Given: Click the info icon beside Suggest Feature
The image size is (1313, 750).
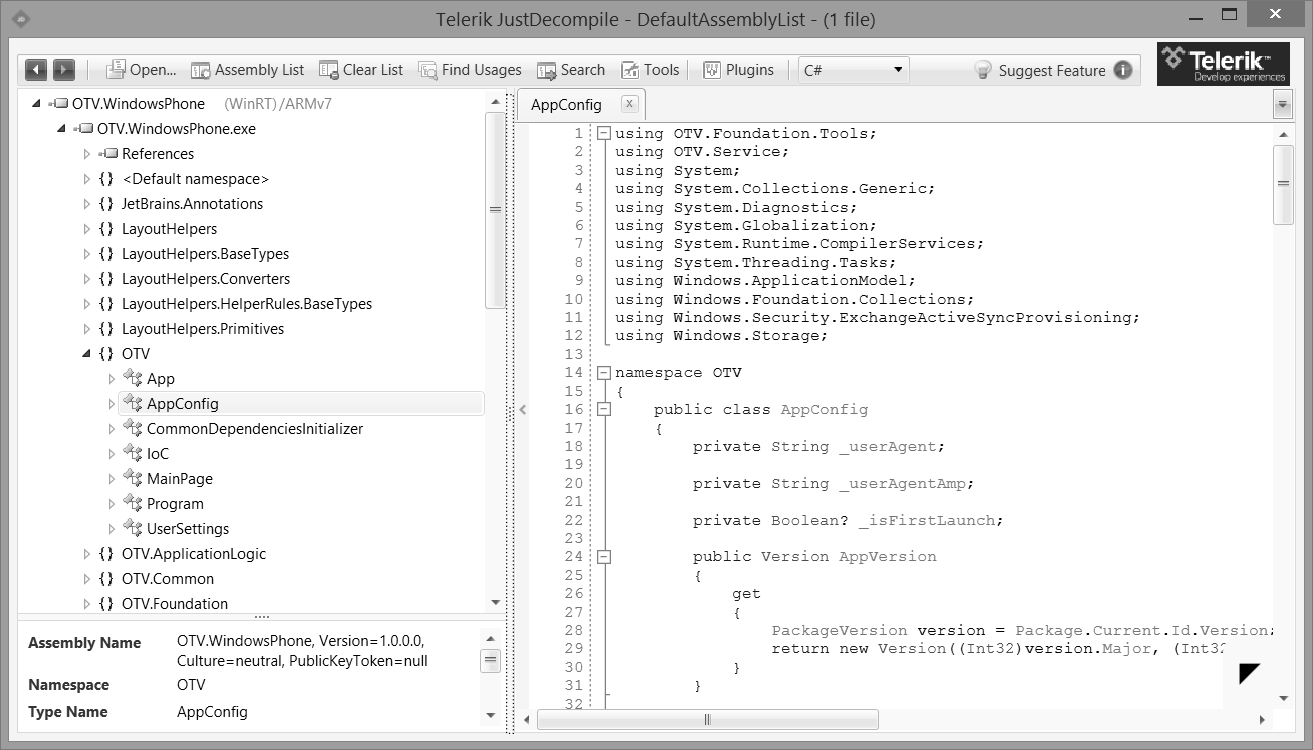Looking at the screenshot, I should coord(1122,70).
